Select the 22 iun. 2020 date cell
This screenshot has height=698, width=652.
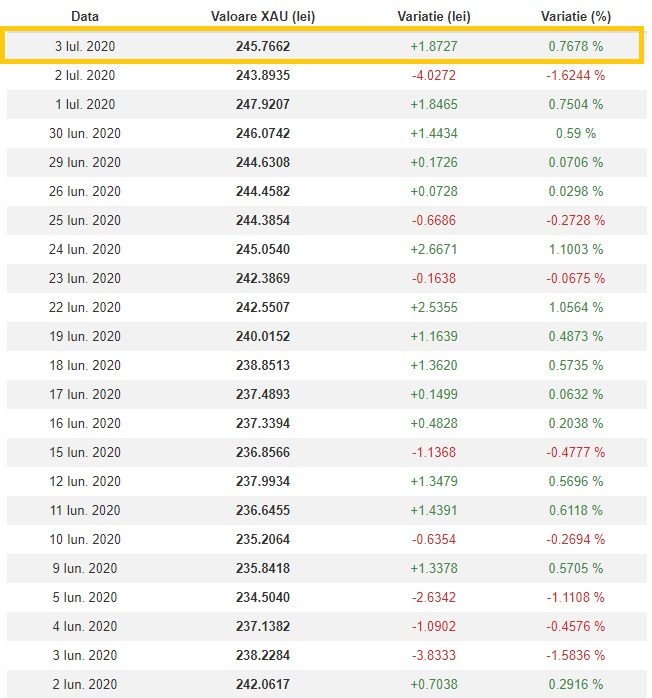coord(86,308)
